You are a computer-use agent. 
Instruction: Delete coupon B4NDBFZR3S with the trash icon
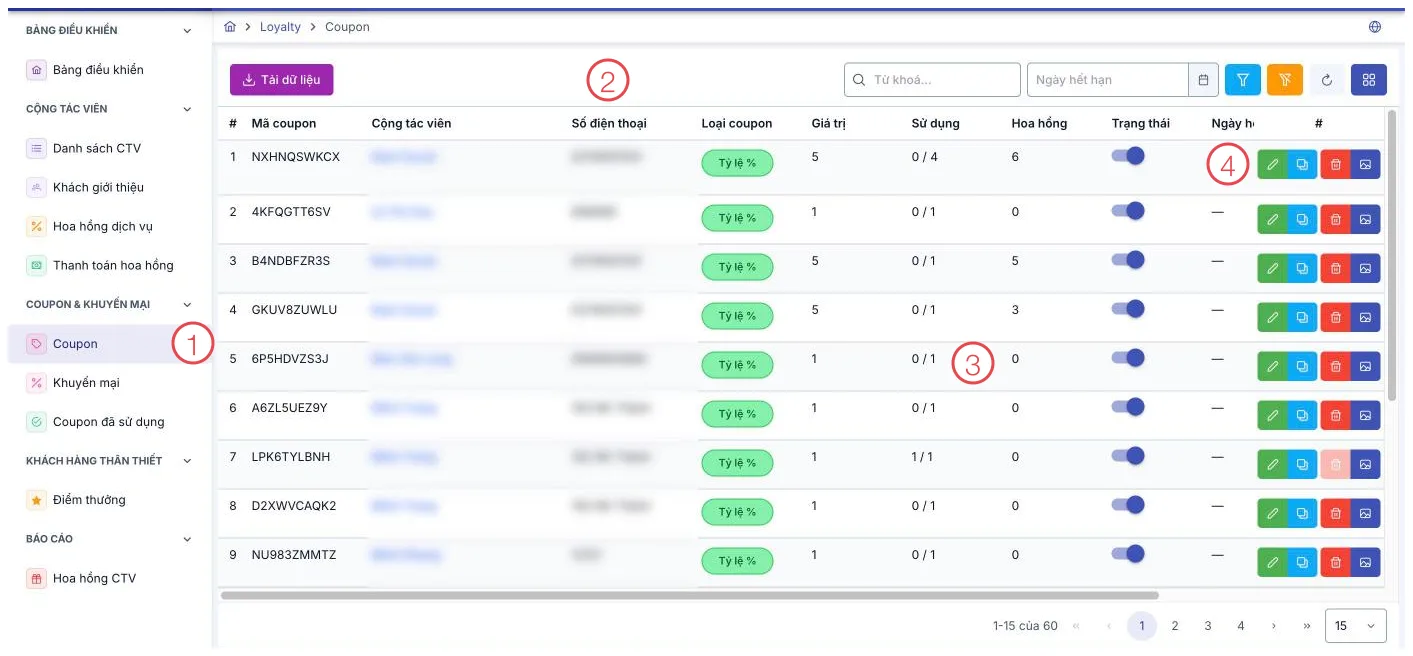click(x=1335, y=268)
